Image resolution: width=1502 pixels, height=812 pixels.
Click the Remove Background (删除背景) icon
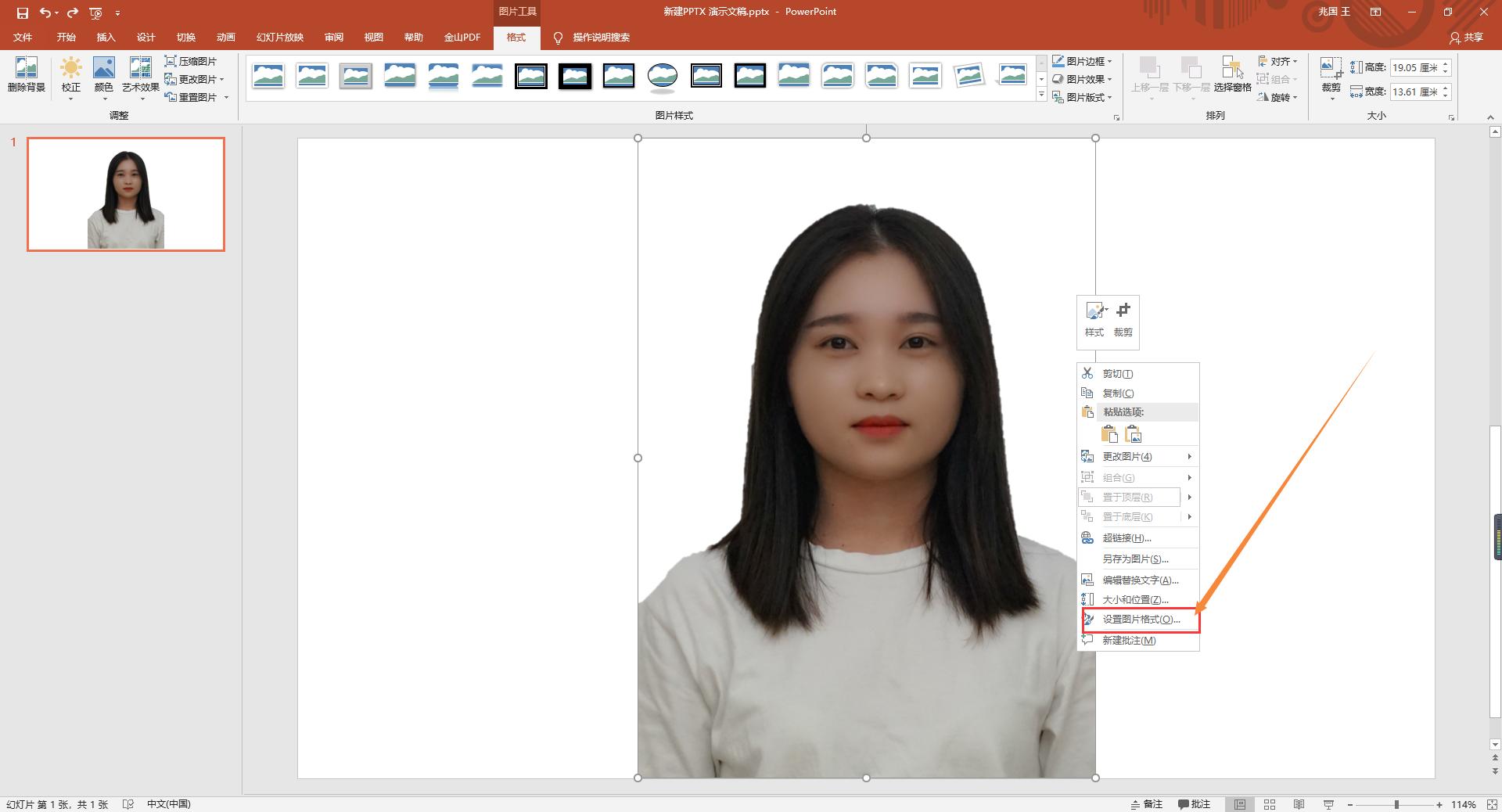[x=26, y=69]
